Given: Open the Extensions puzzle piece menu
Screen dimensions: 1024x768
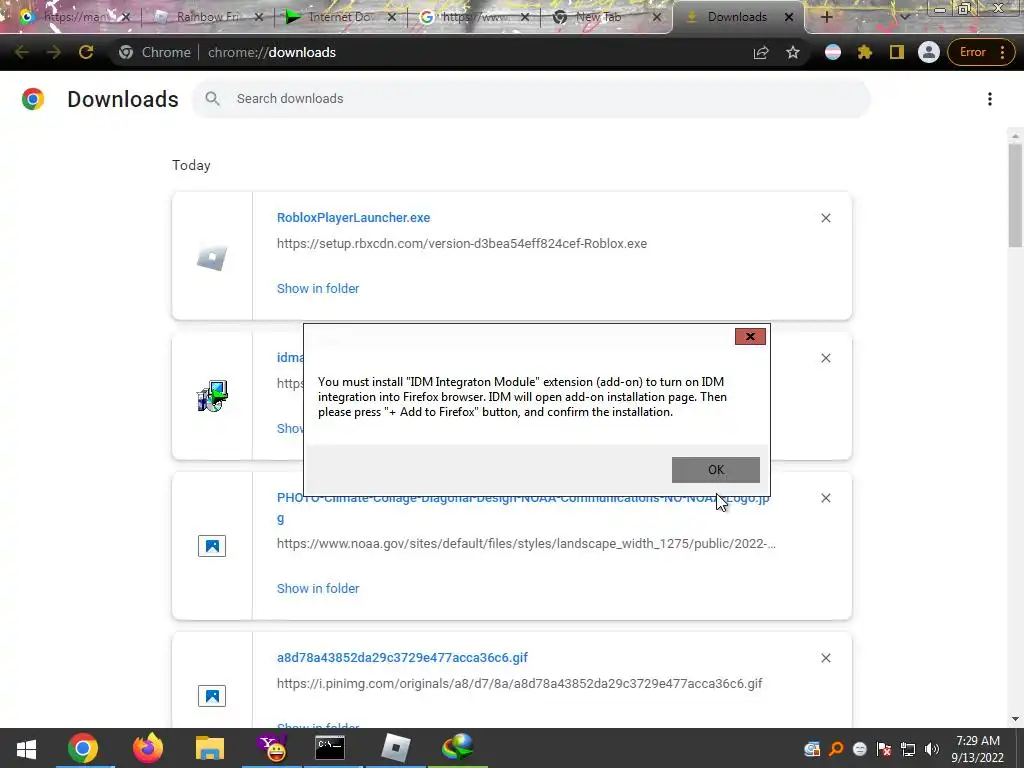Looking at the screenshot, I should [x=865, y=52].
